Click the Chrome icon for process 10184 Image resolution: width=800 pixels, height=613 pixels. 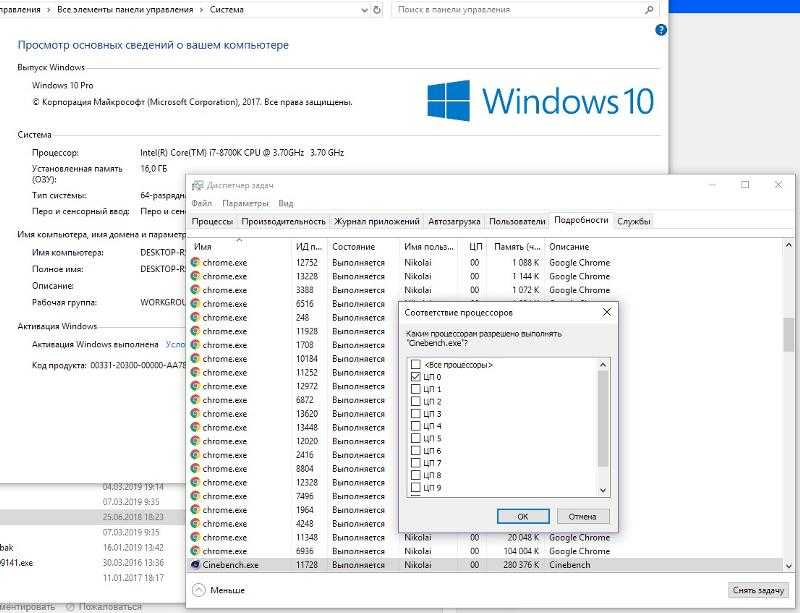pyautogui.click(x=195, y=359)
